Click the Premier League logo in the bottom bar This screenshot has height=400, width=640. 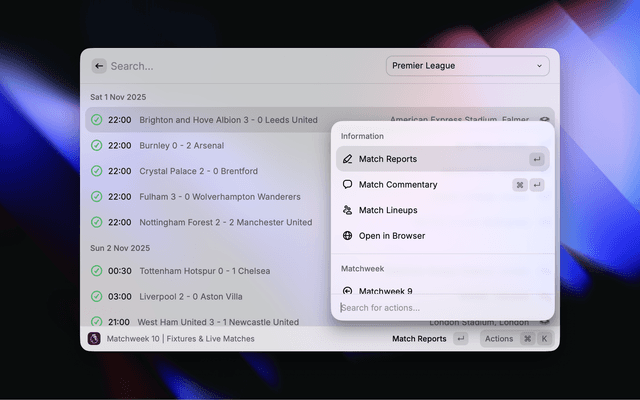pyautogui.click(x=94, y=339)
